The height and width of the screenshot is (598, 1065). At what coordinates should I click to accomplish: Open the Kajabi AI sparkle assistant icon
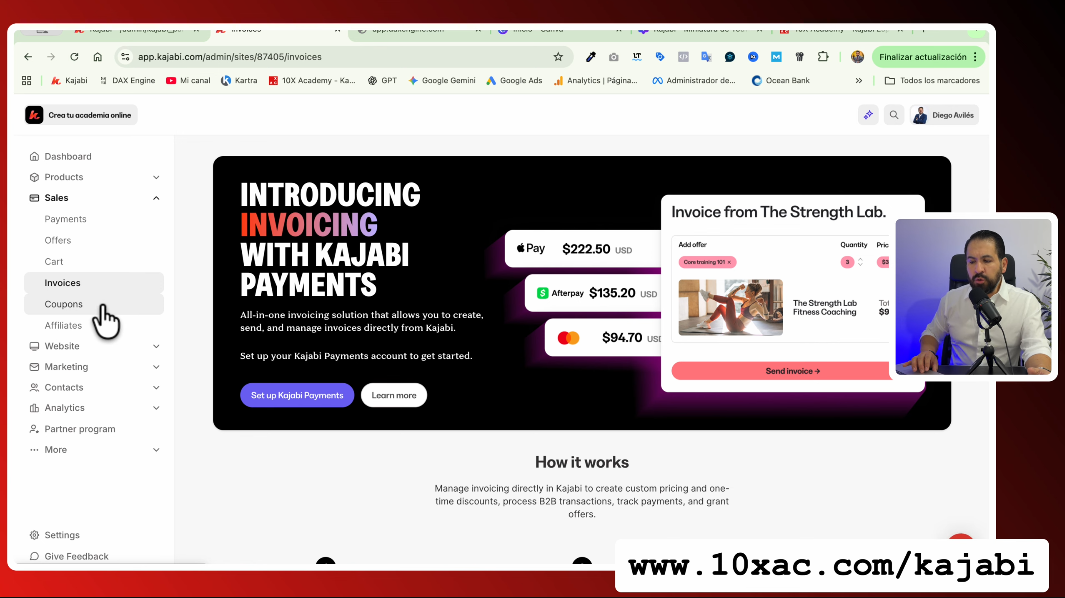click(x=868, y=115)
